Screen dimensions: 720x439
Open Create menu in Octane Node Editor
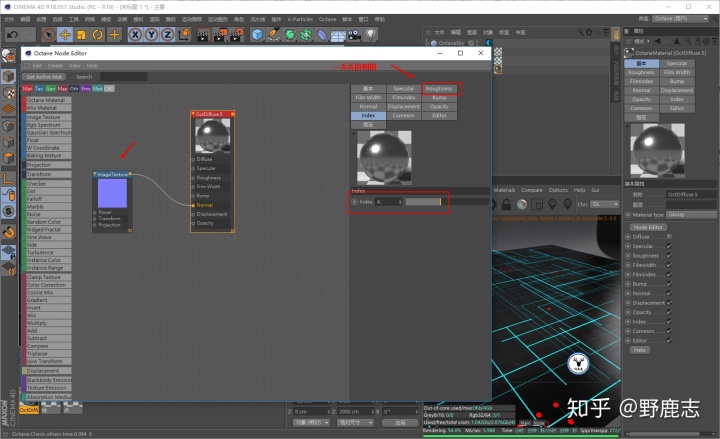[x=55, y=66]
